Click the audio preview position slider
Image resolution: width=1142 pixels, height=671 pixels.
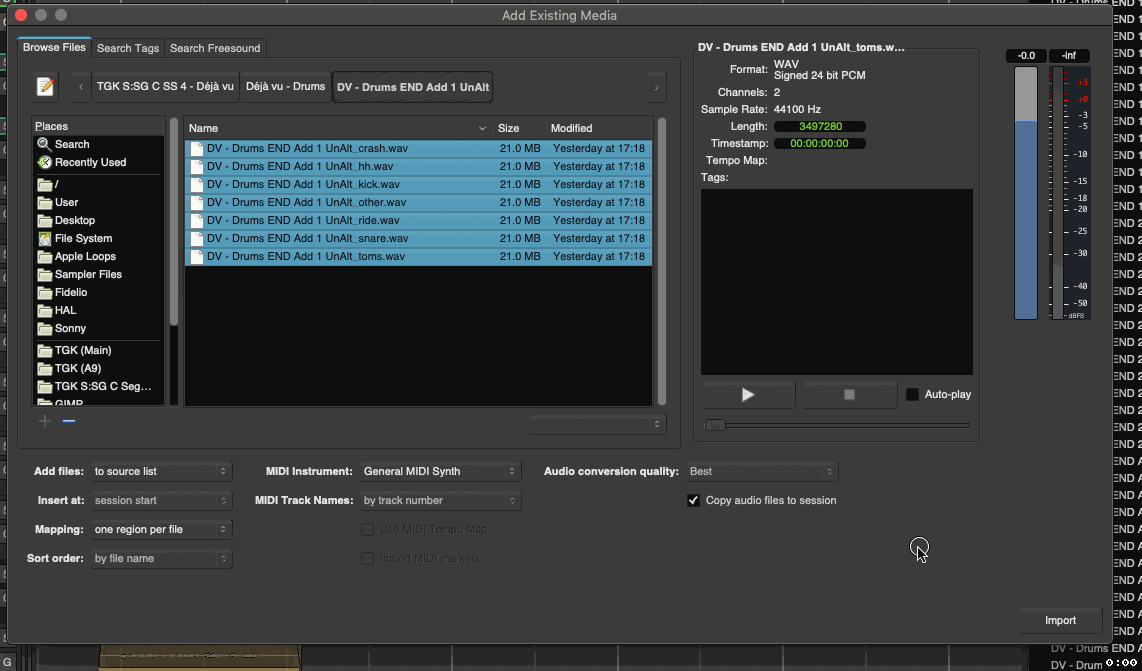coord(836,425)
